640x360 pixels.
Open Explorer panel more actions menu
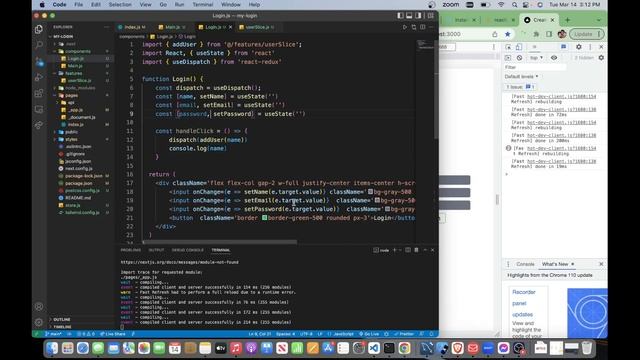[107, 27]
